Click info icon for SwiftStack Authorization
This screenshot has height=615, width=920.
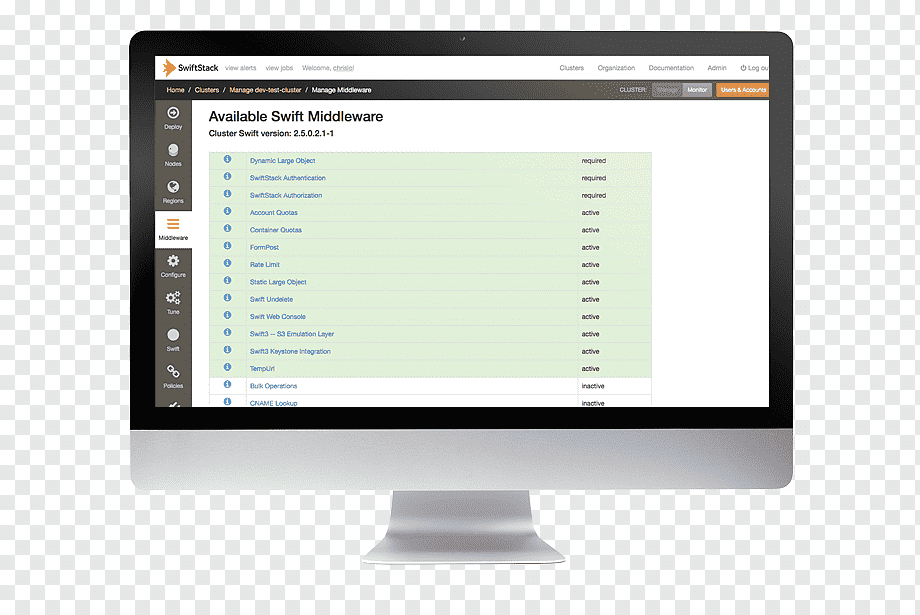point(228,194)
